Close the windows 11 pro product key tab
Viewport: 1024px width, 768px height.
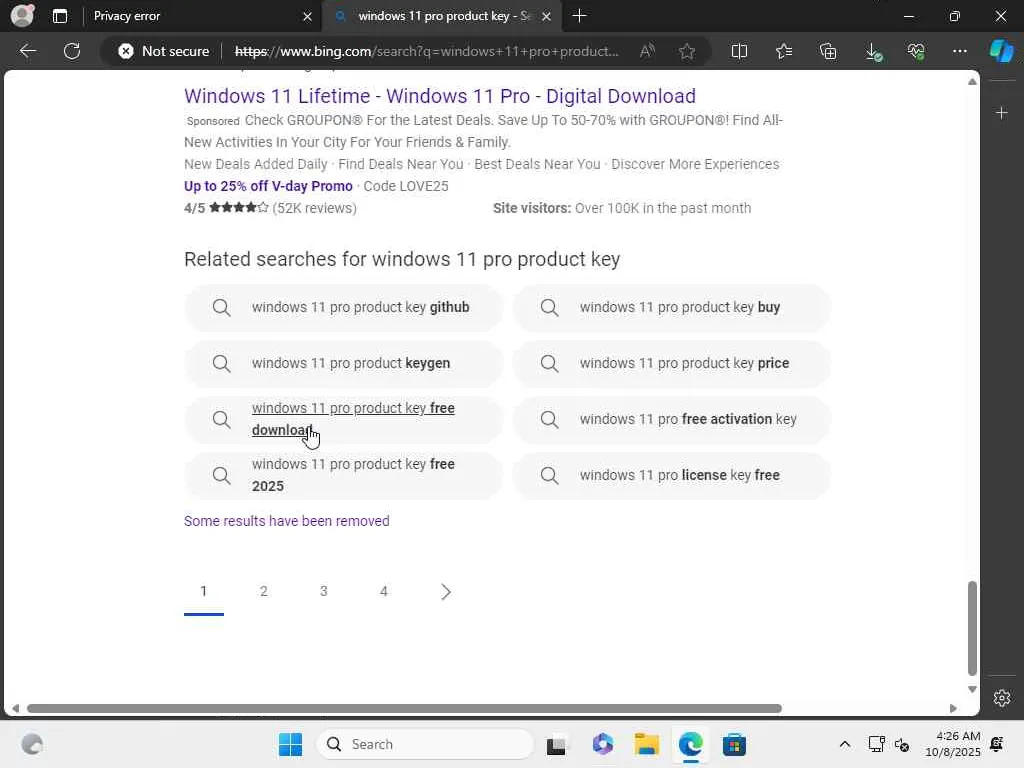547,16
